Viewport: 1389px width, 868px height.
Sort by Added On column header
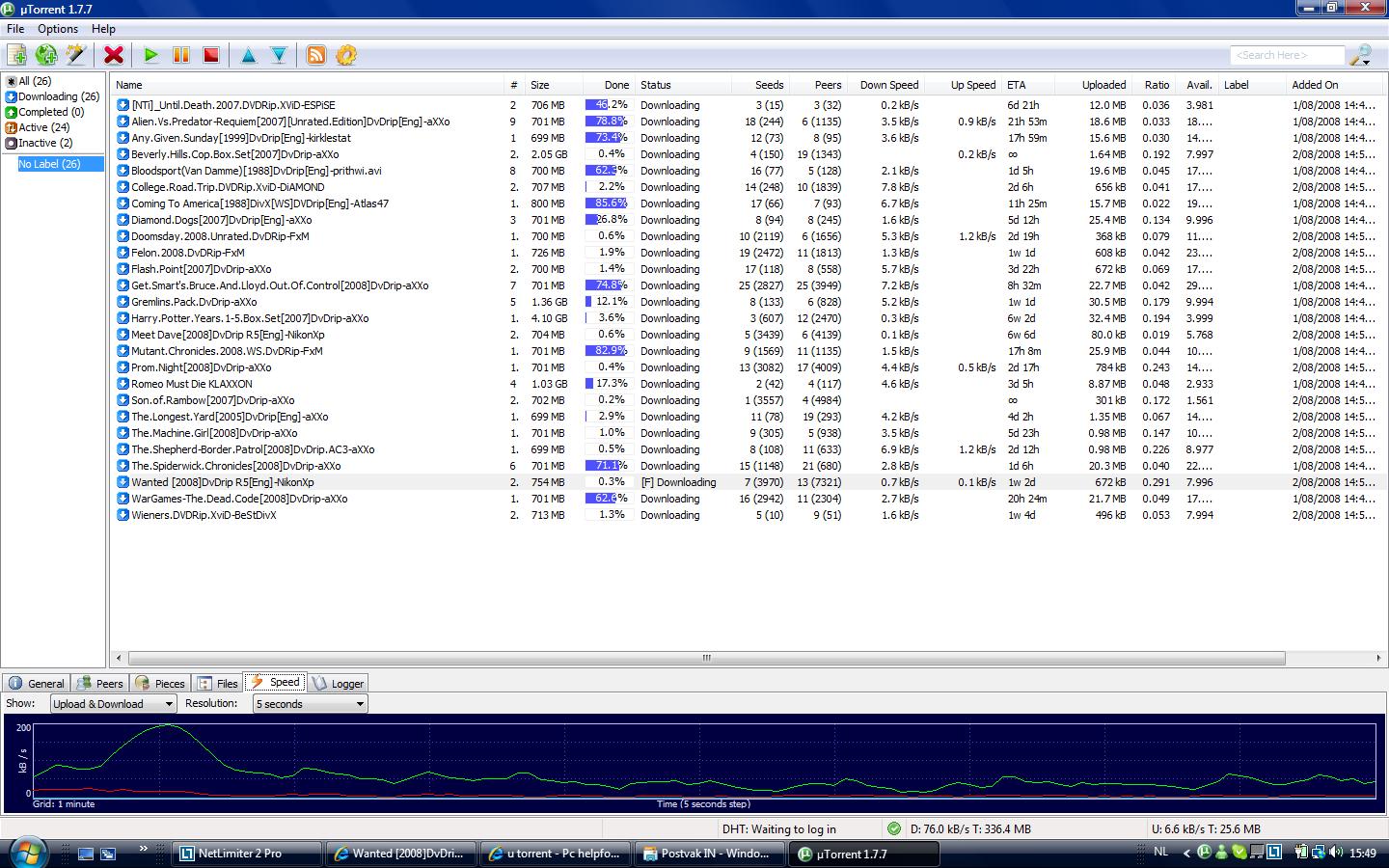pyautogui.click(x=1335, y=85)
